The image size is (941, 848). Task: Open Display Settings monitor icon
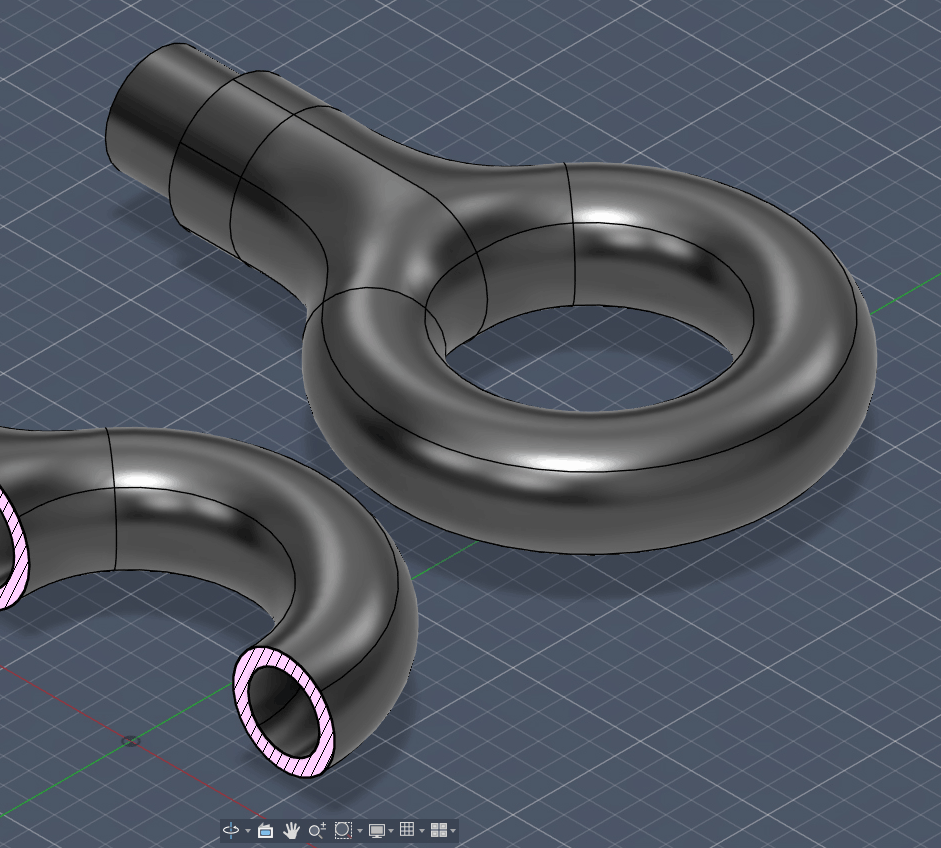(x=377, y=830)
